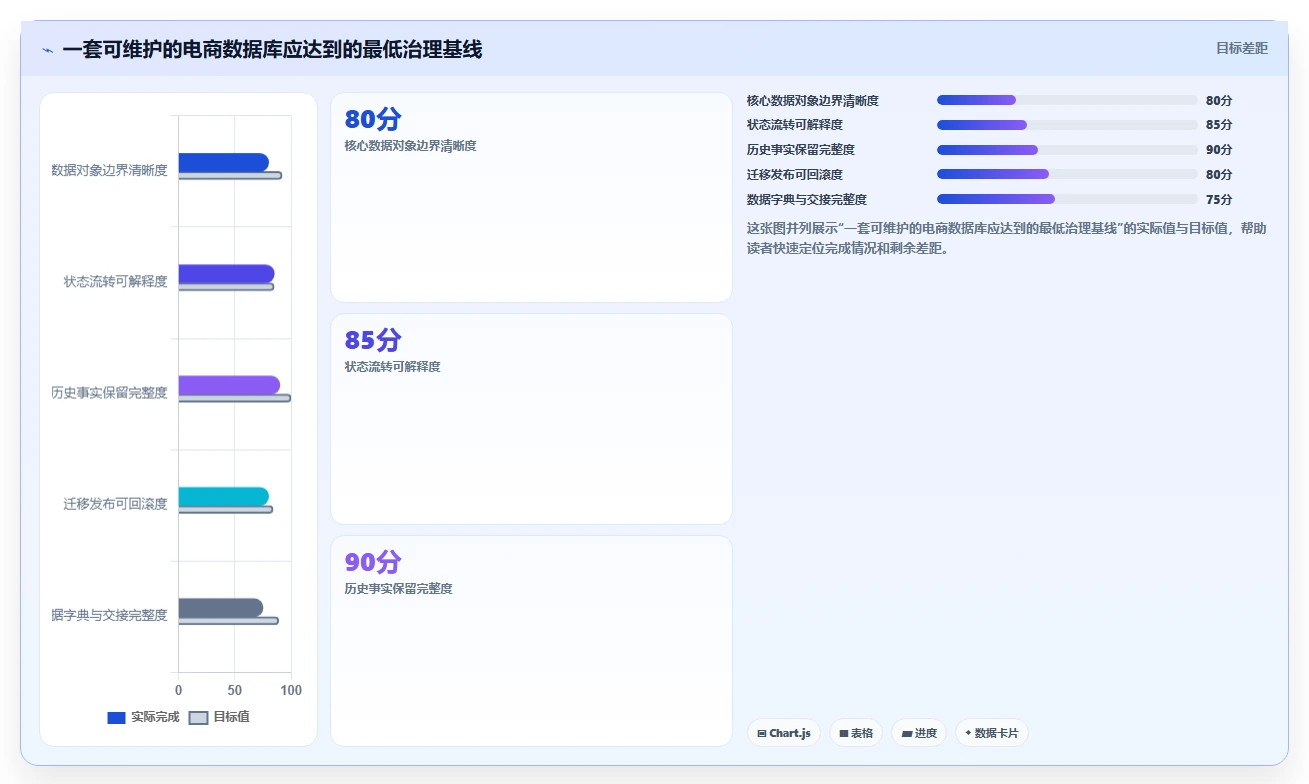Click the chart axis label 数据对象边界清晰度

point(109,170)
